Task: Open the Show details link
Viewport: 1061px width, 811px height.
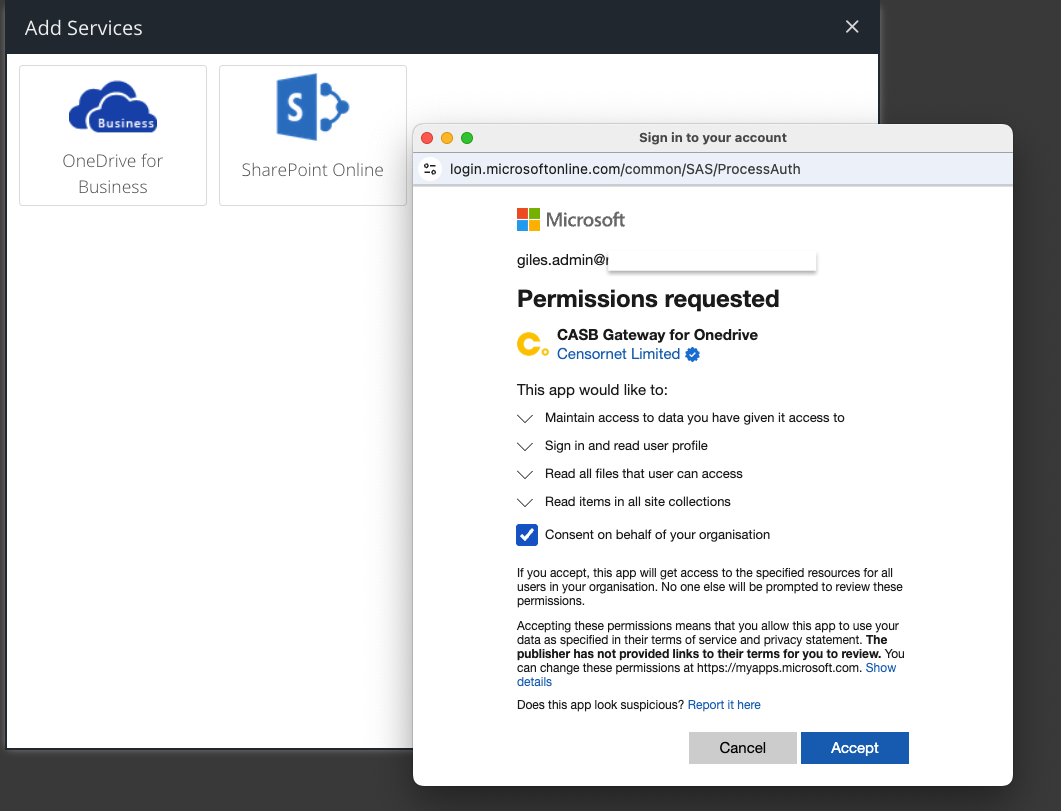Action: tap(880, 668)
